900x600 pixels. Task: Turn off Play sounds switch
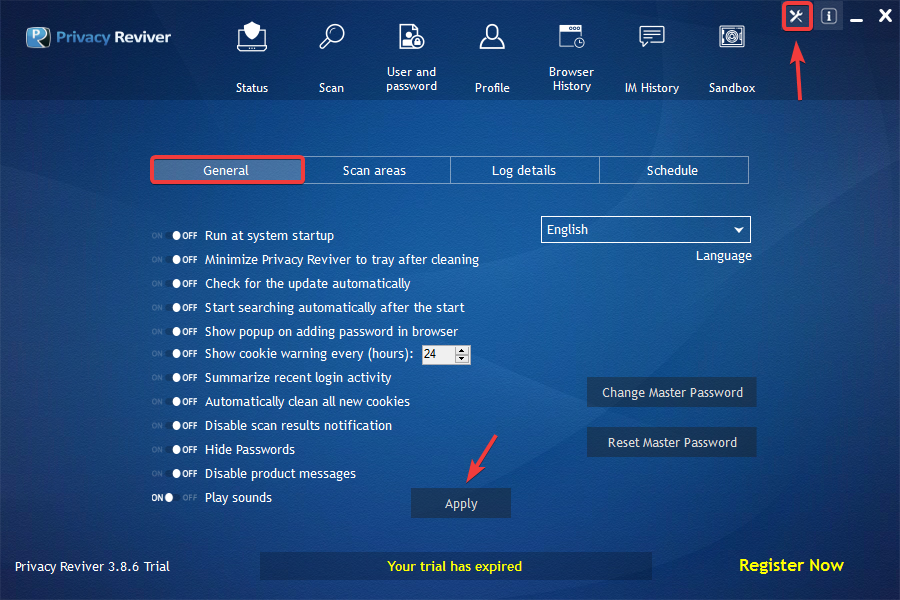[174, 498]
